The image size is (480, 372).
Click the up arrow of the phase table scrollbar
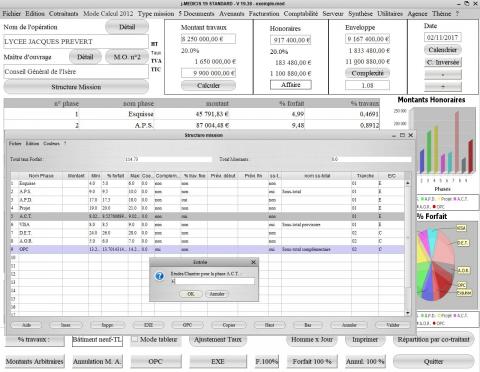tap(408, 183)
